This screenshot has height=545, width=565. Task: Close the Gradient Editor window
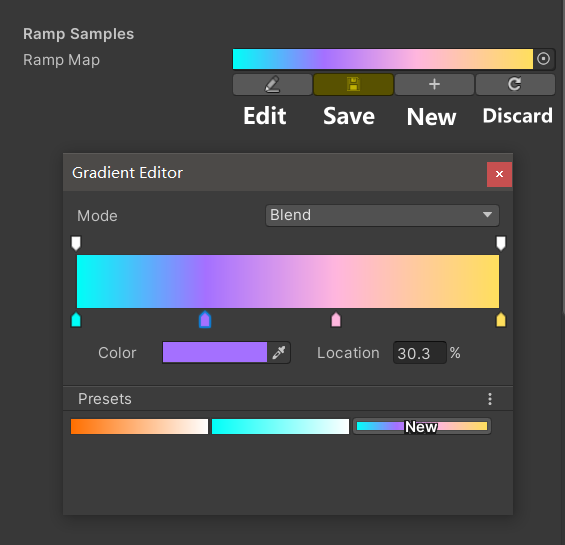499,174
